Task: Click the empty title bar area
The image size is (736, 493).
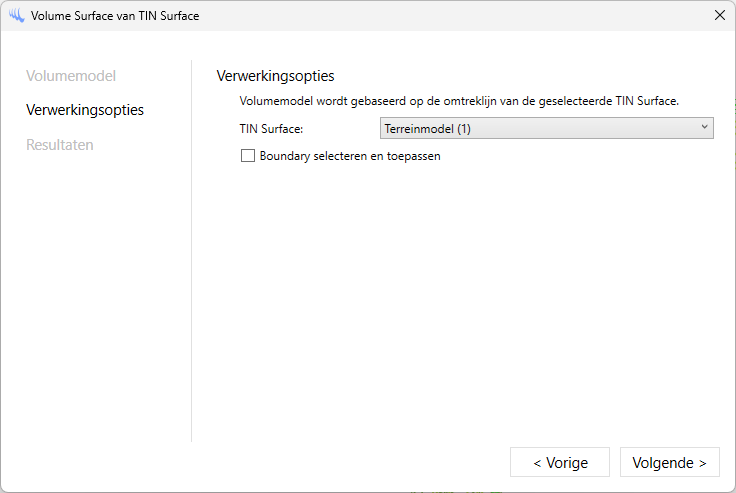Action: (x=450, y=16)
